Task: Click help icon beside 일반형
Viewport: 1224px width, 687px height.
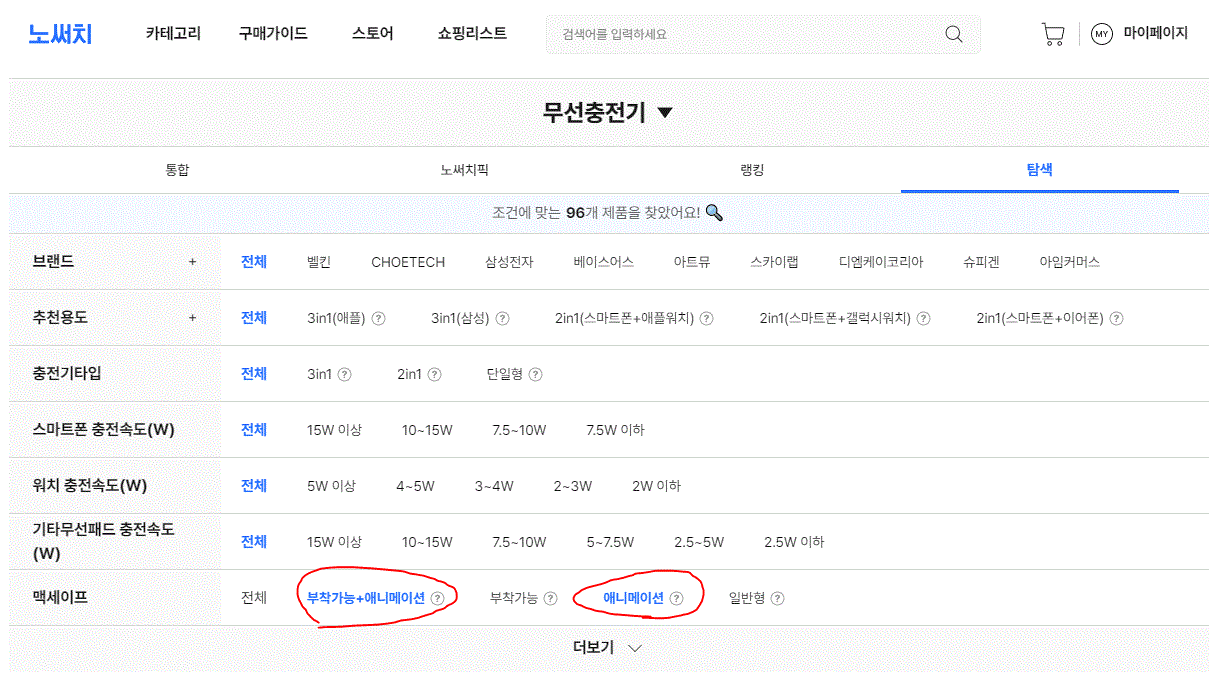Action: pos(778,598)
